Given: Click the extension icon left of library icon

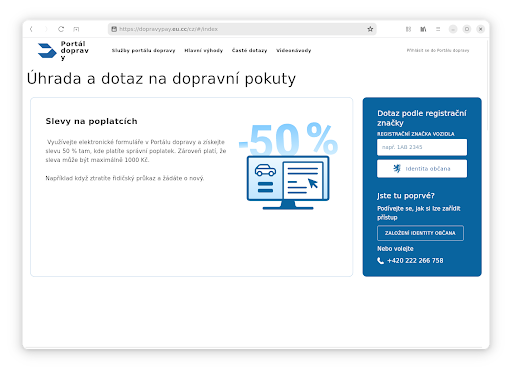Looking at the screenshot, I should point(408,29).
